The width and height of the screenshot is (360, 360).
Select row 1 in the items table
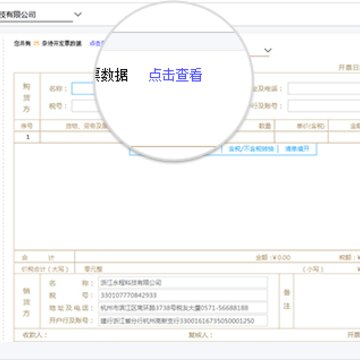pyautogui.click(x=187, y=137)
